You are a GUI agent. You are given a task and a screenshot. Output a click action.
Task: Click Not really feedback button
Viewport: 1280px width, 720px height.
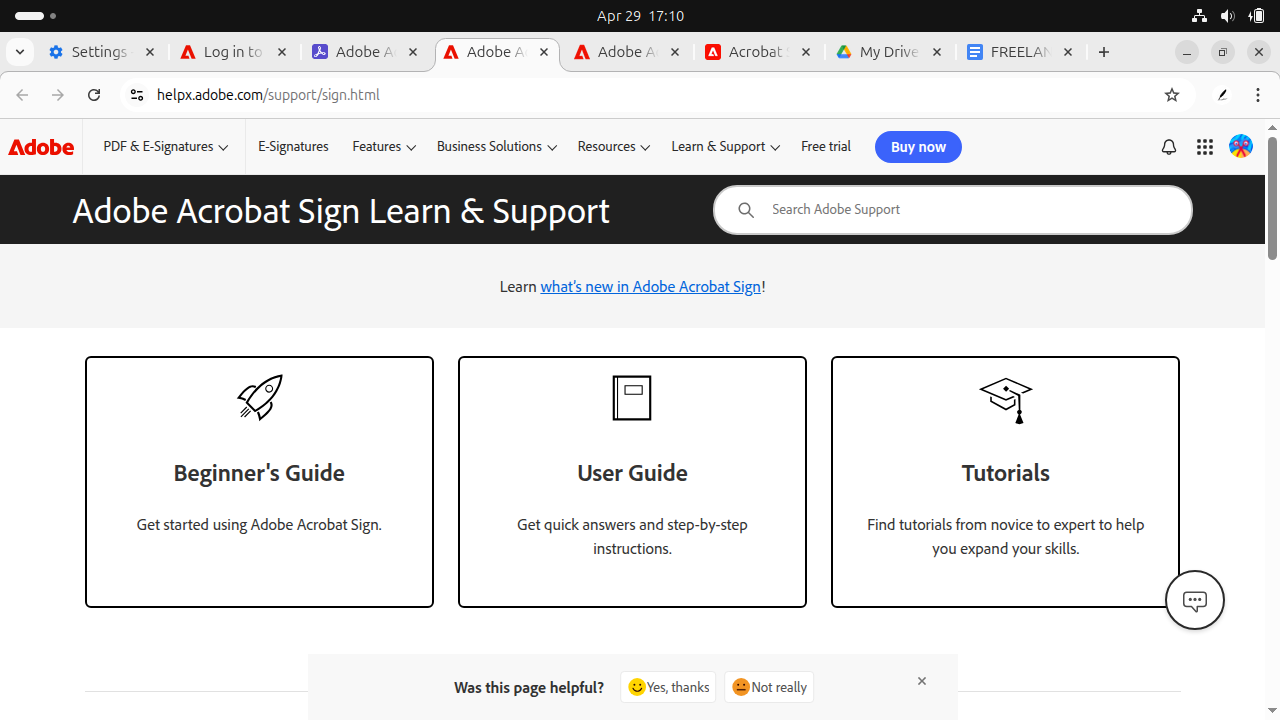pos(769,687)
